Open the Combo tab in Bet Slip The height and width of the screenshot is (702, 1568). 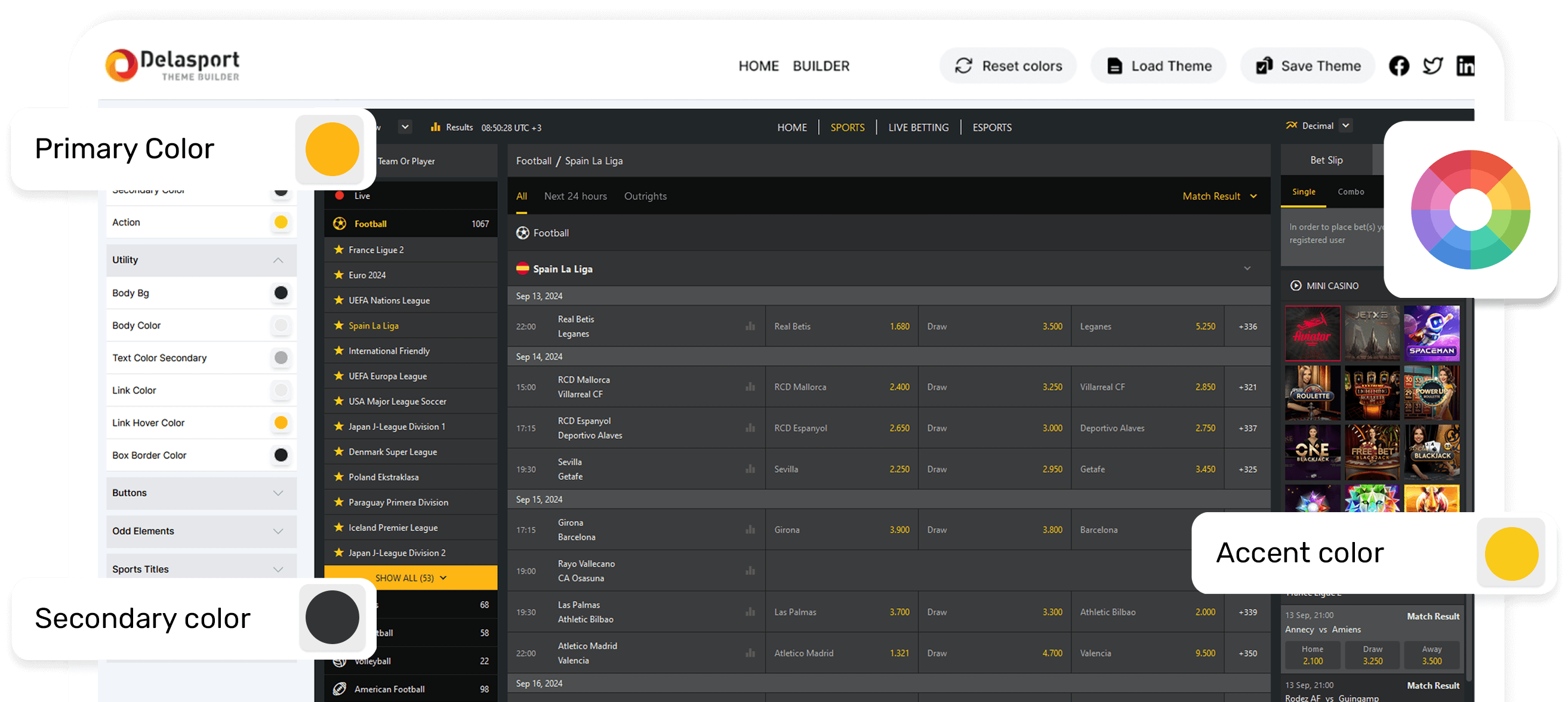1351,191
